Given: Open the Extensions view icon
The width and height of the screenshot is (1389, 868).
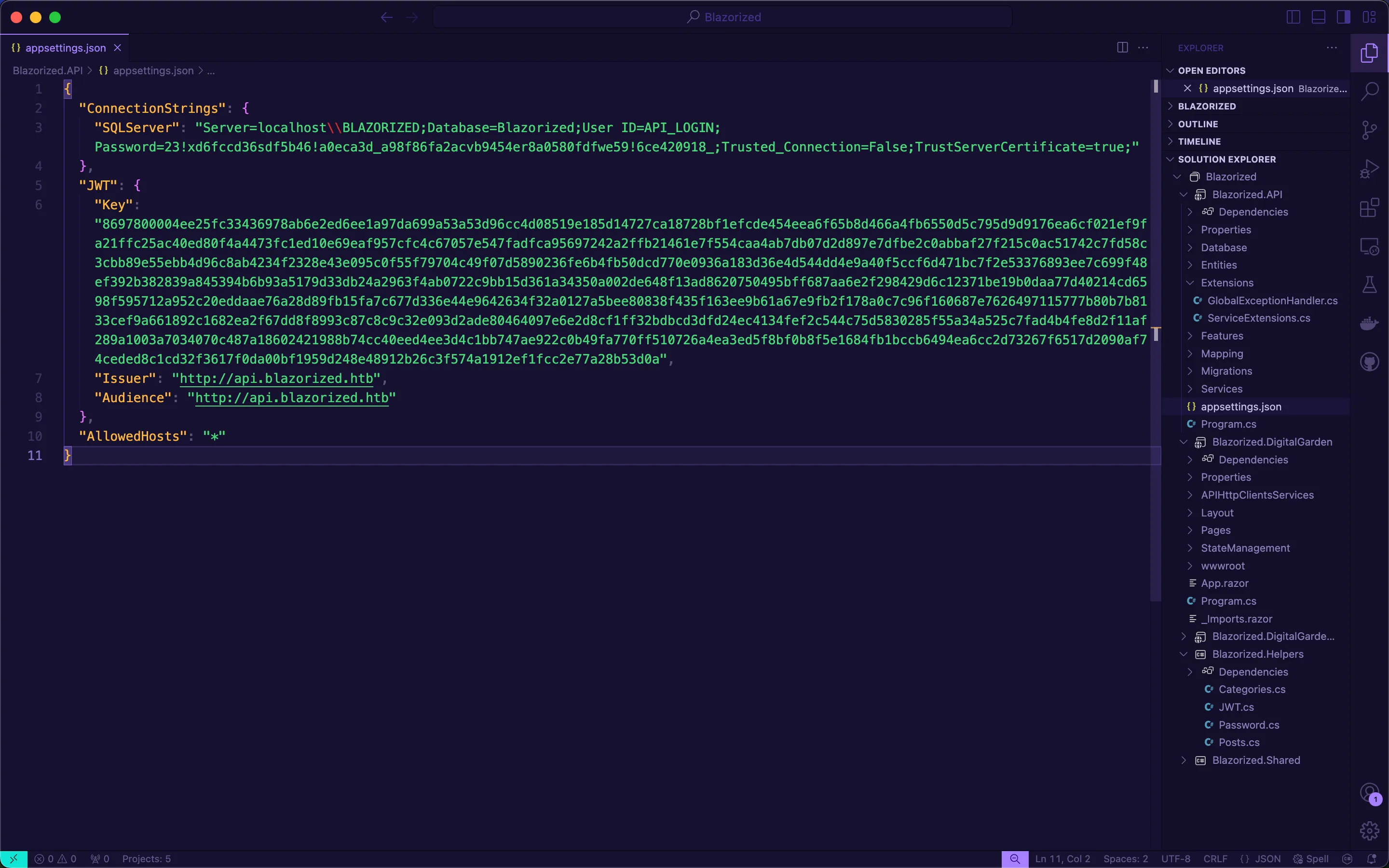Looking at the screenshot, I should [1370, 208].
